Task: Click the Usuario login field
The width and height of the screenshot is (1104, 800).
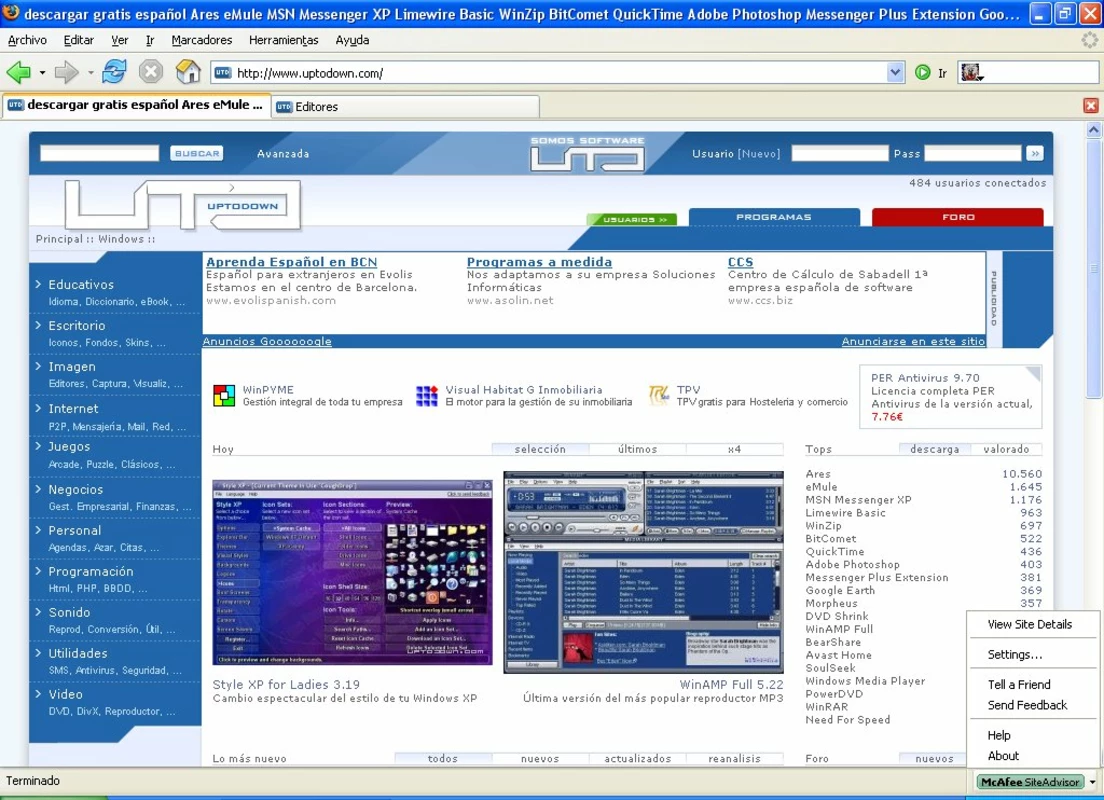Action: point(840,154)
